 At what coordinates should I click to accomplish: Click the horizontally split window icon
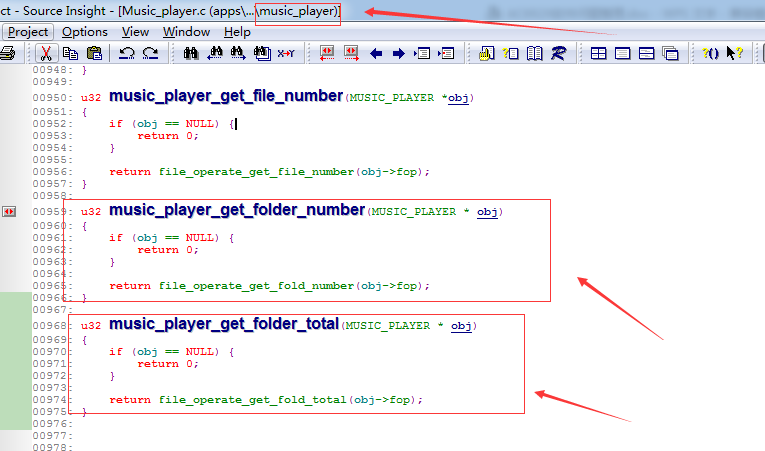point(646,53)
